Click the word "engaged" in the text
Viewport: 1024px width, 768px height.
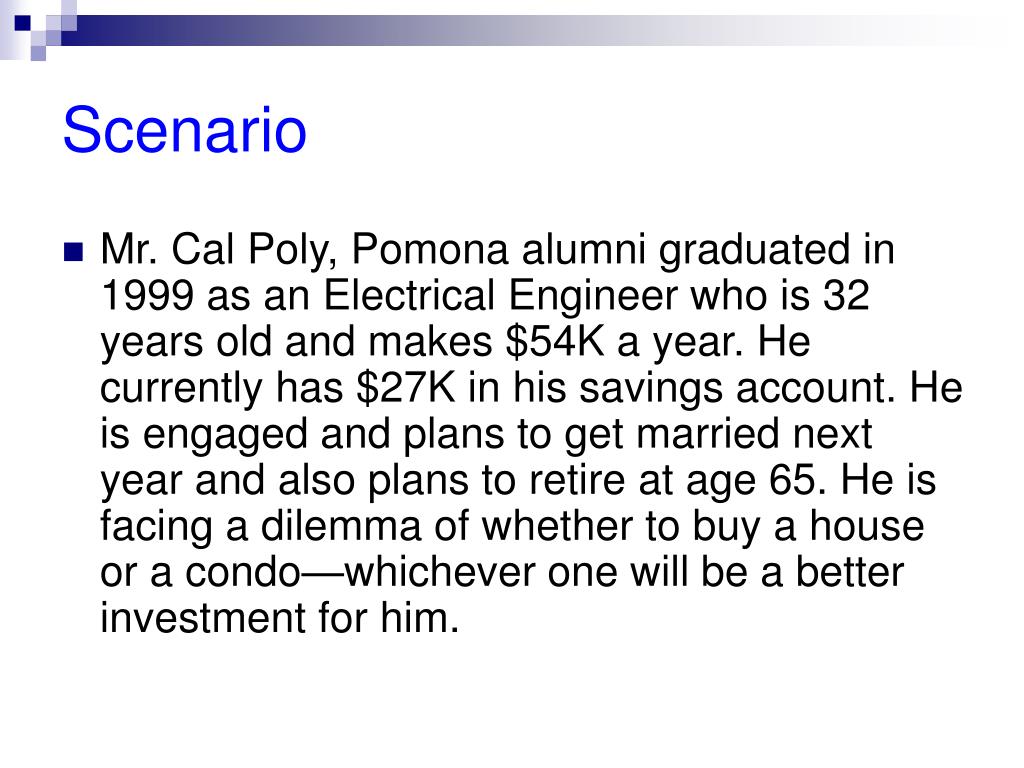point(224,436)
